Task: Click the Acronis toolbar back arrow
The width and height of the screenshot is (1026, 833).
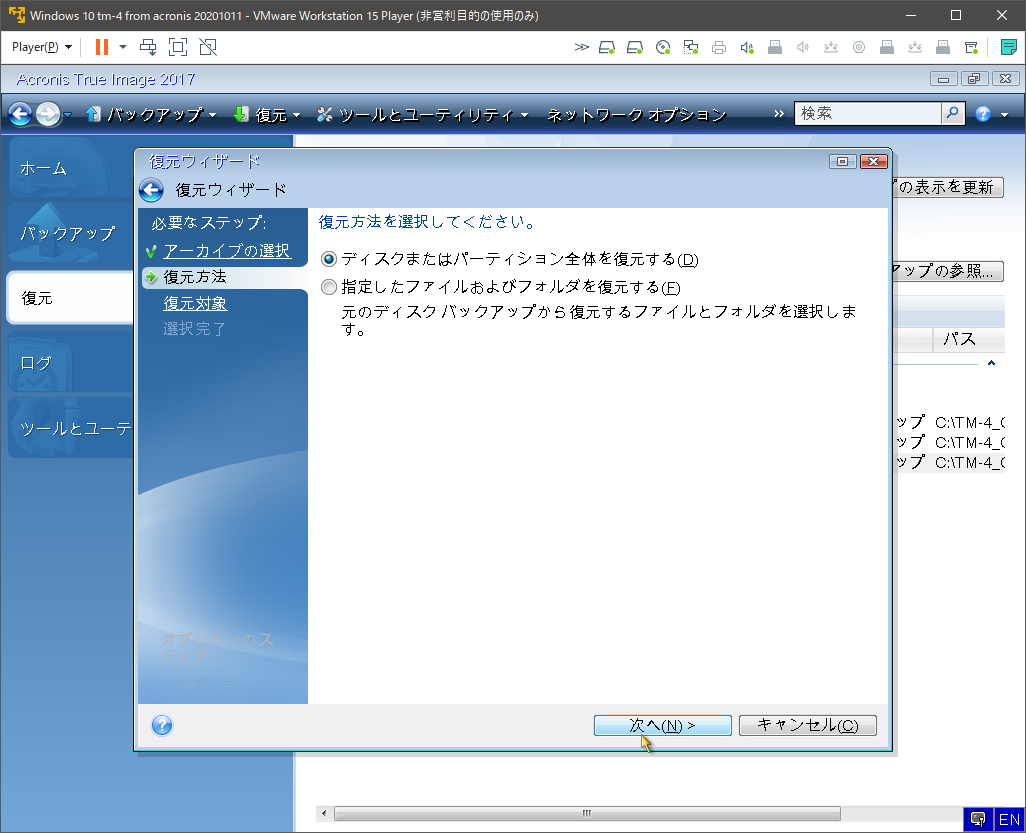Action: (x=20, y=115)
